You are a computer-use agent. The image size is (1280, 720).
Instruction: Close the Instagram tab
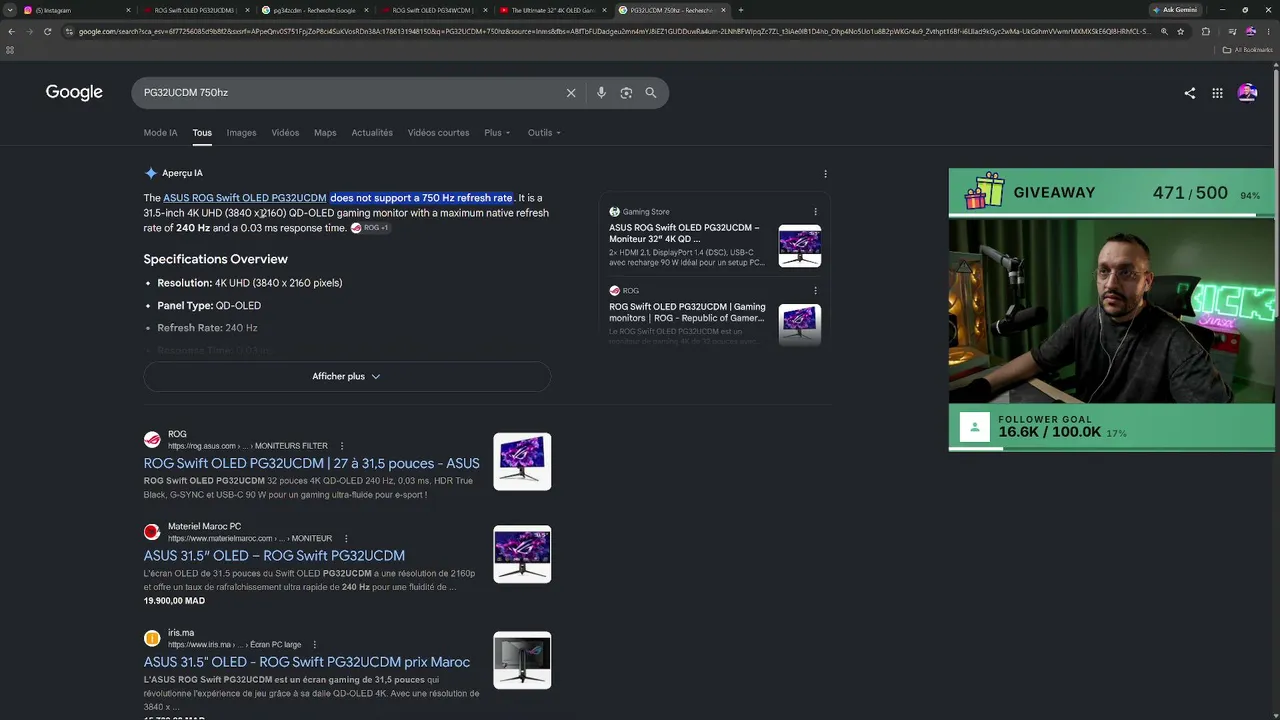pos(128,10)
